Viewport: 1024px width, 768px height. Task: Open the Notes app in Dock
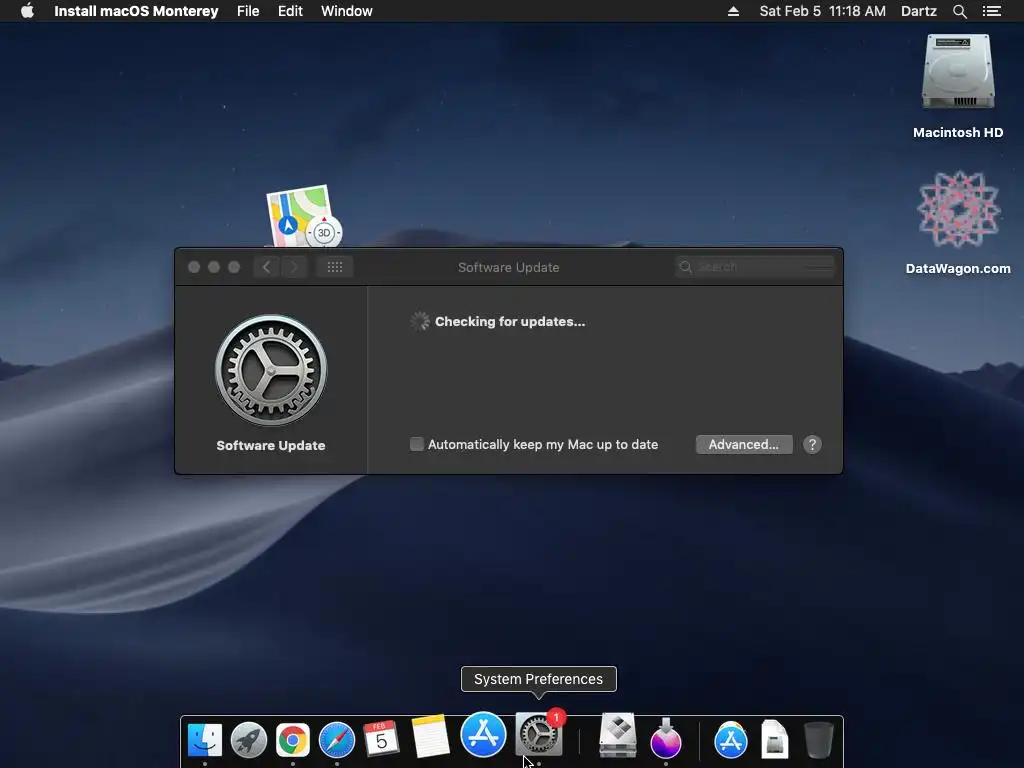pos(430,736)
